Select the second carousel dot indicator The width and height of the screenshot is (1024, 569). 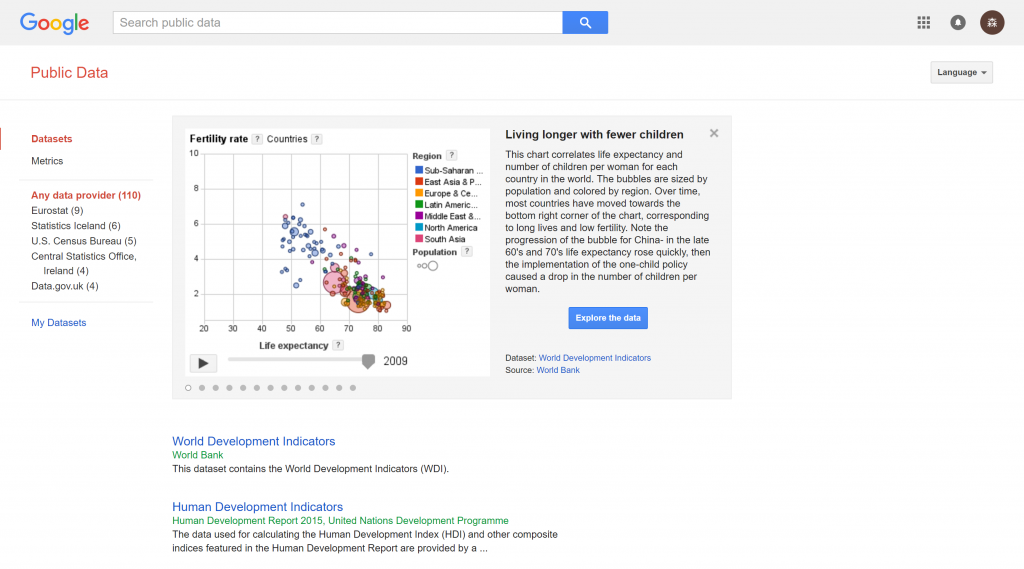(202, 387)
